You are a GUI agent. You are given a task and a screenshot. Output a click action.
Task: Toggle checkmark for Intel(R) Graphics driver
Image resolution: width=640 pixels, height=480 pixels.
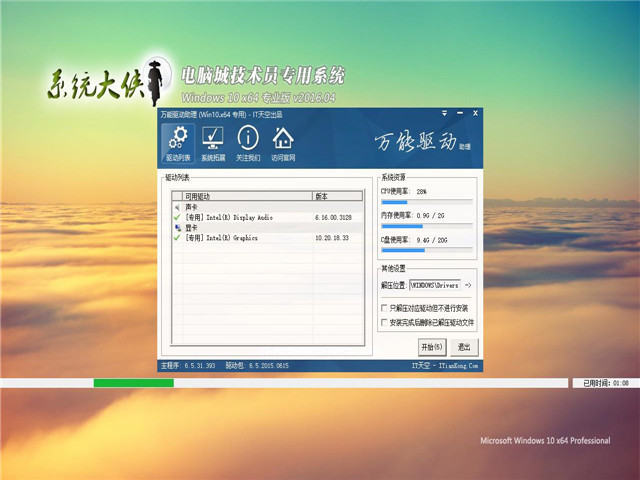177,238
